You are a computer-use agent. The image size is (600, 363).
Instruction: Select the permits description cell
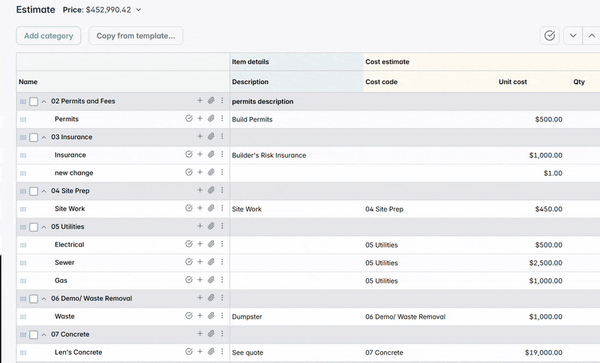tap(297, 101)
